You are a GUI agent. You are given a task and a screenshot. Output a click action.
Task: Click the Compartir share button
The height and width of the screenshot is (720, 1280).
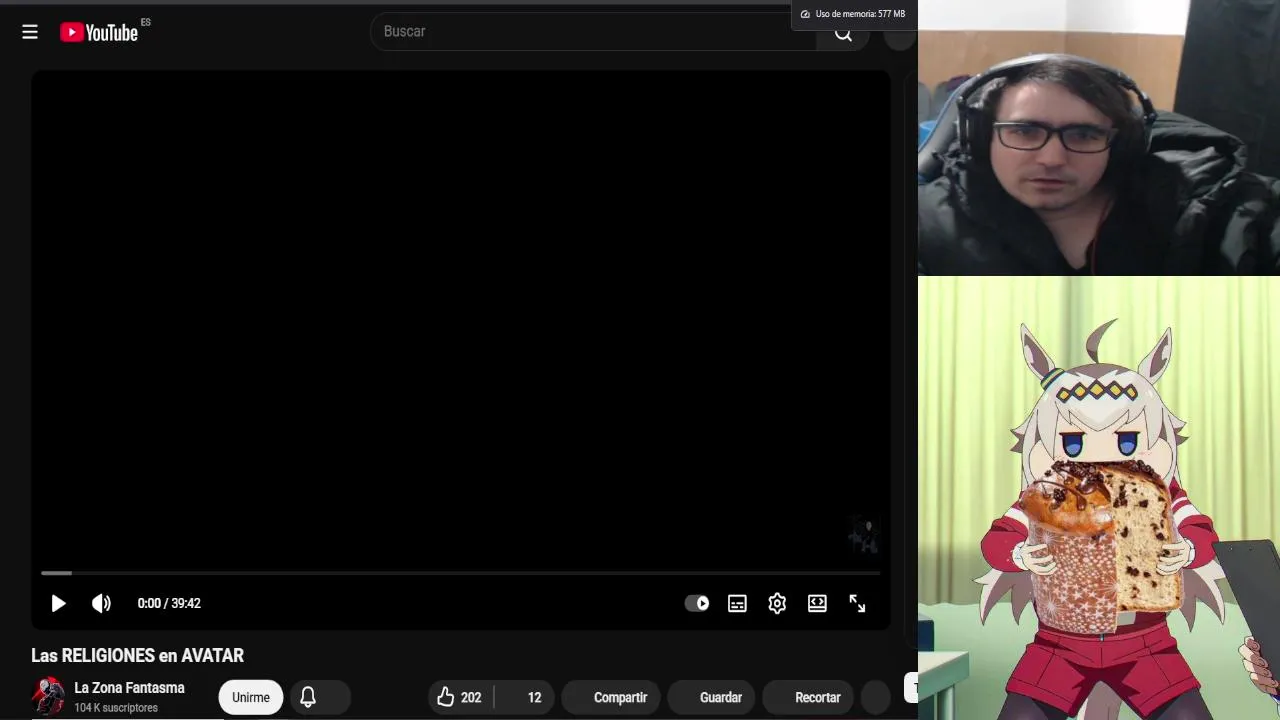tap(609, 697)
